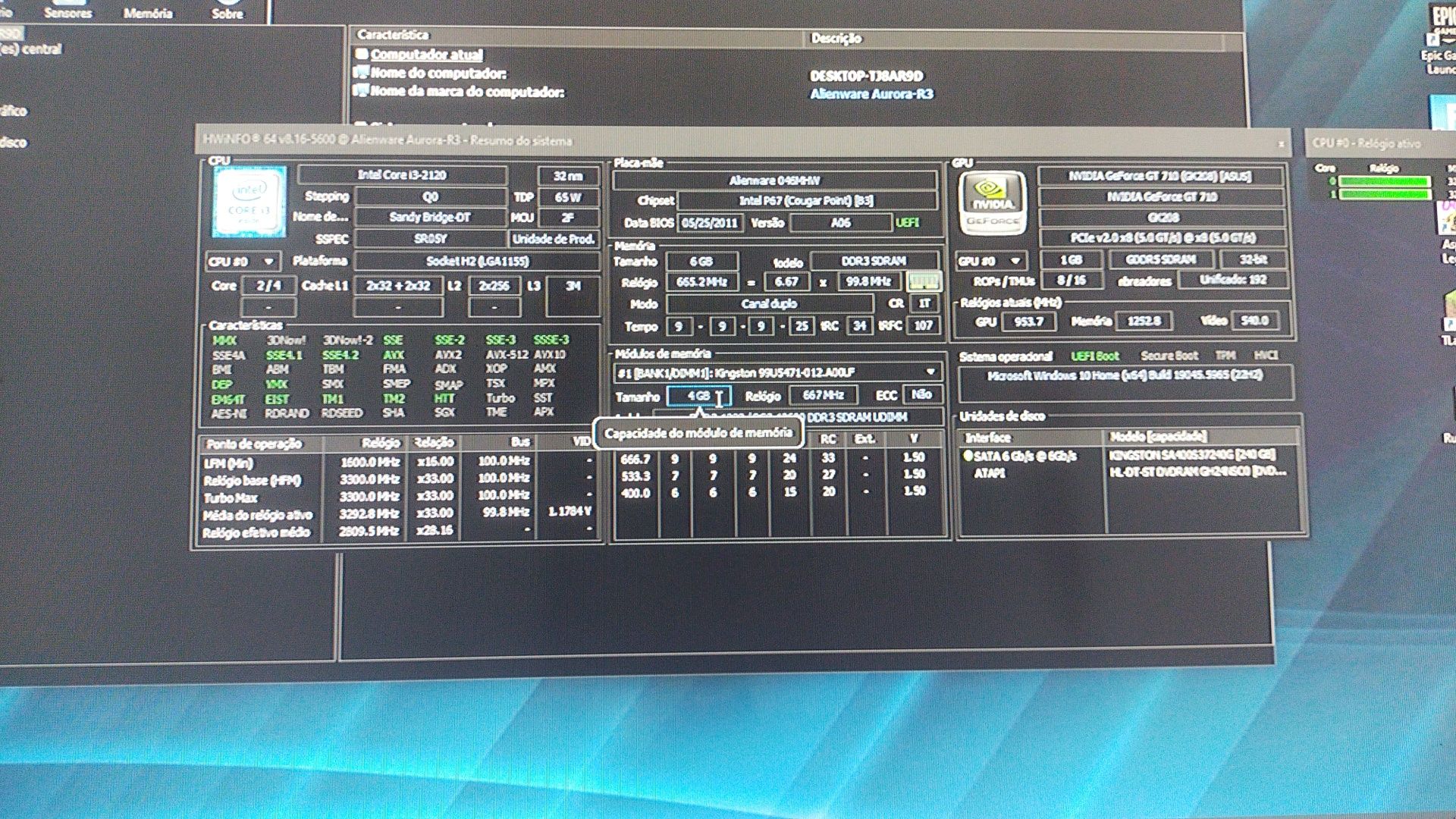The width and height of the screenshot is (1456, 819).
Task: Click the TDP field showing 65 W
Action: [x=567, y=197]
